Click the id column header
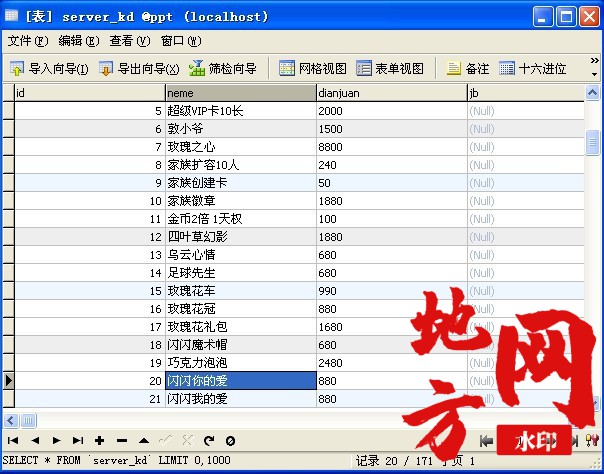Image resolution: width=604 pixels, height=474 pixels. (90, 93)
